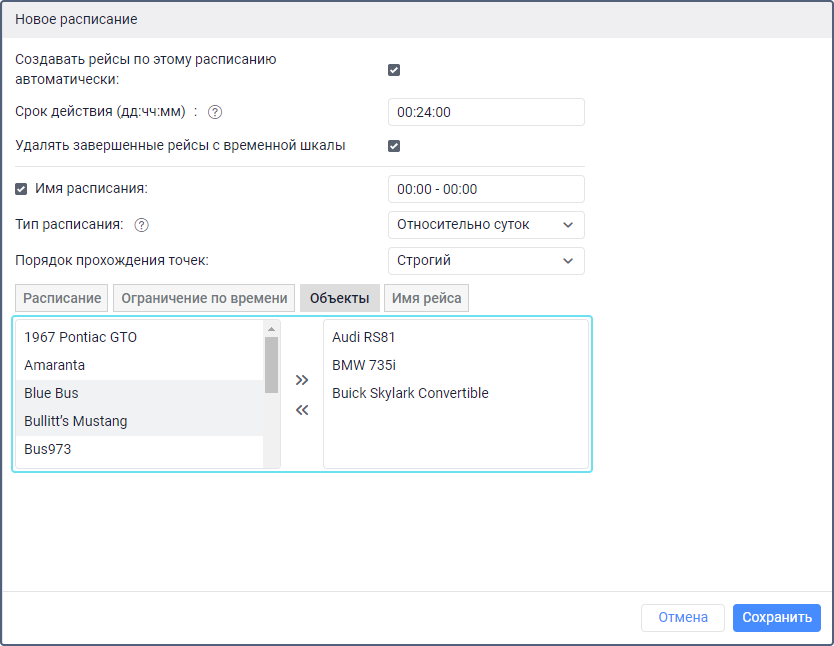Click the schedule name input field
The height and width of the screenshot is (646, 834).
coord(485,189)
